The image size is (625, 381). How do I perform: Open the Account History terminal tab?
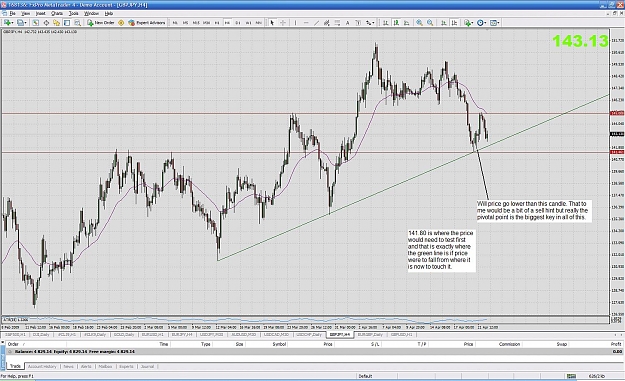click(42, 366)
